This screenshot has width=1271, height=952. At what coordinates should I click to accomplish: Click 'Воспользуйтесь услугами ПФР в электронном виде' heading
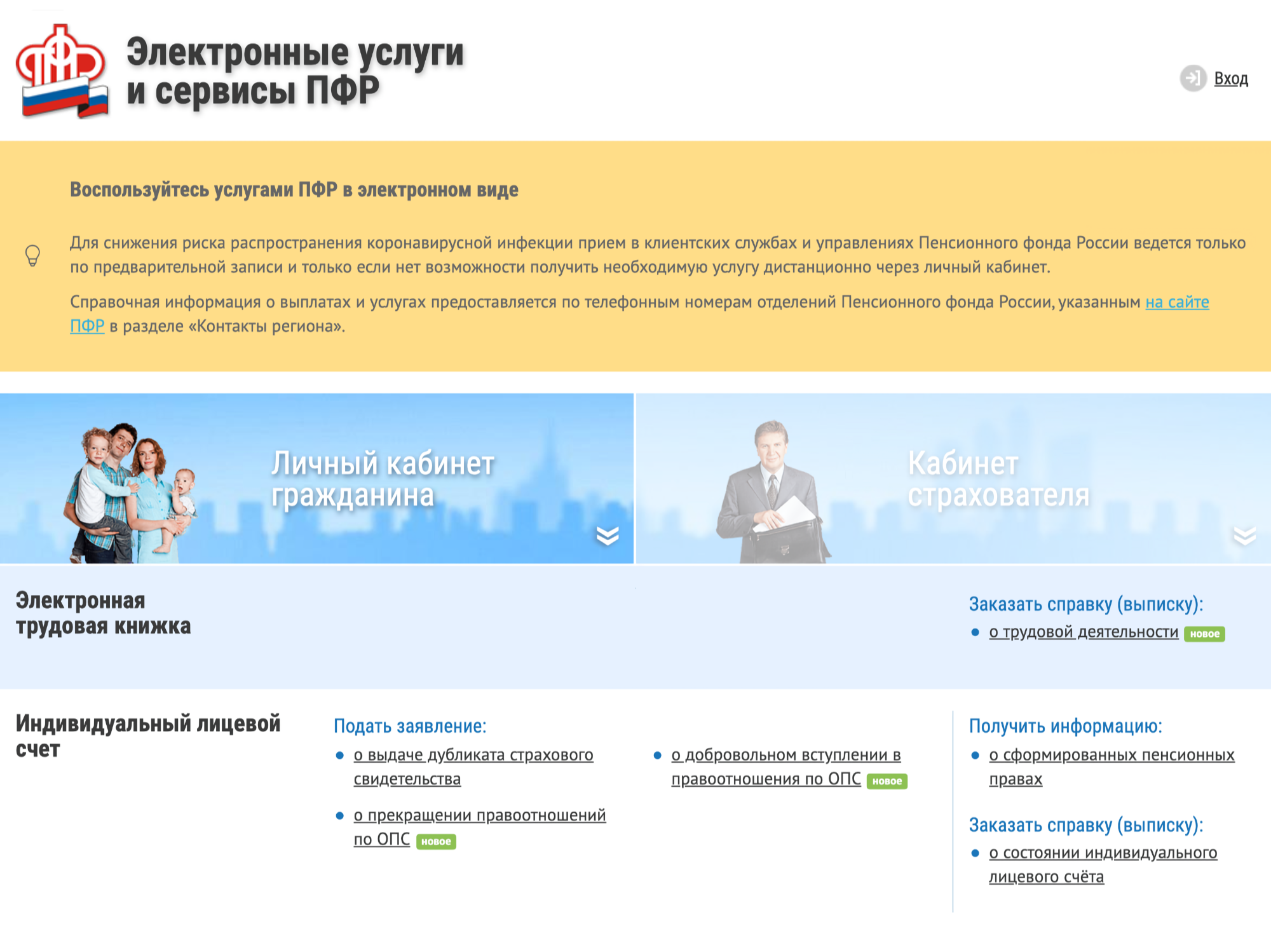point(294,190)
